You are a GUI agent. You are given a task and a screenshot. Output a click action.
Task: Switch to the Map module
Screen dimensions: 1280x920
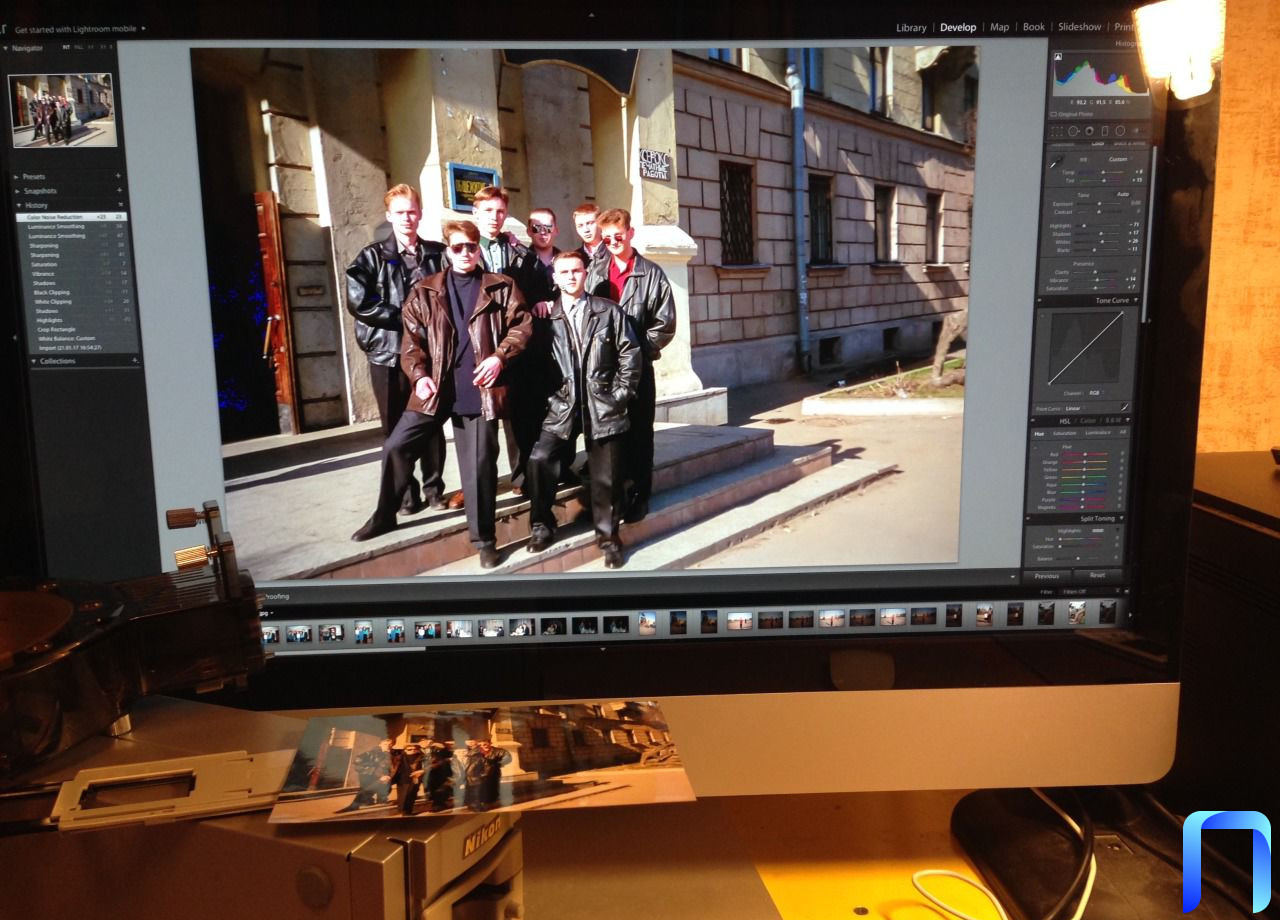[x=999, y=27]
